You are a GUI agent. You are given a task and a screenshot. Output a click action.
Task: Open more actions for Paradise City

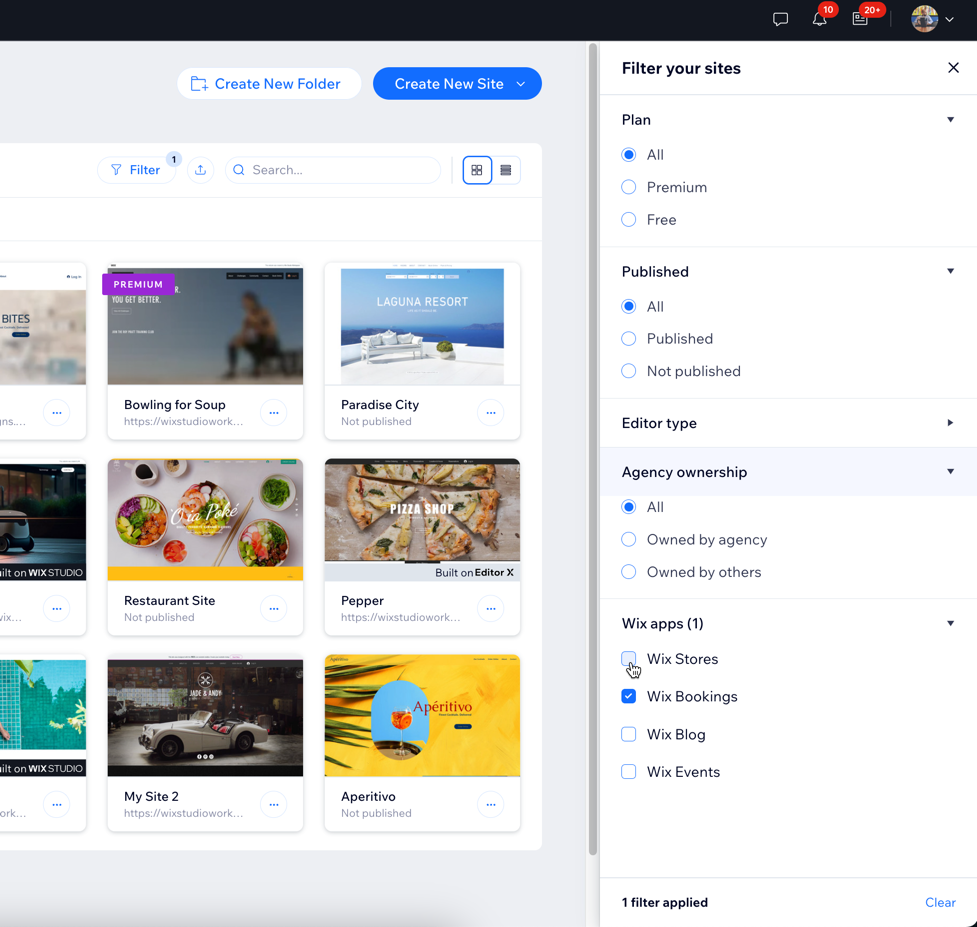click(491, 412)
